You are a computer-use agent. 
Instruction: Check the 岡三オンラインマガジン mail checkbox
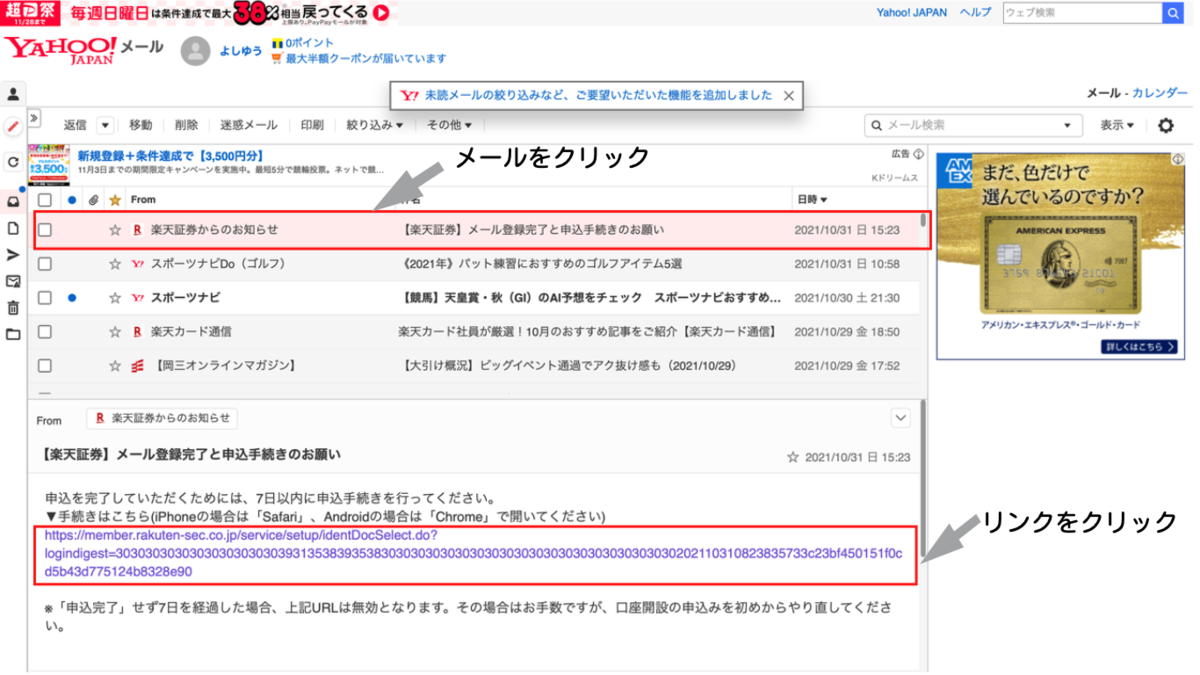(x=45, y=366)
